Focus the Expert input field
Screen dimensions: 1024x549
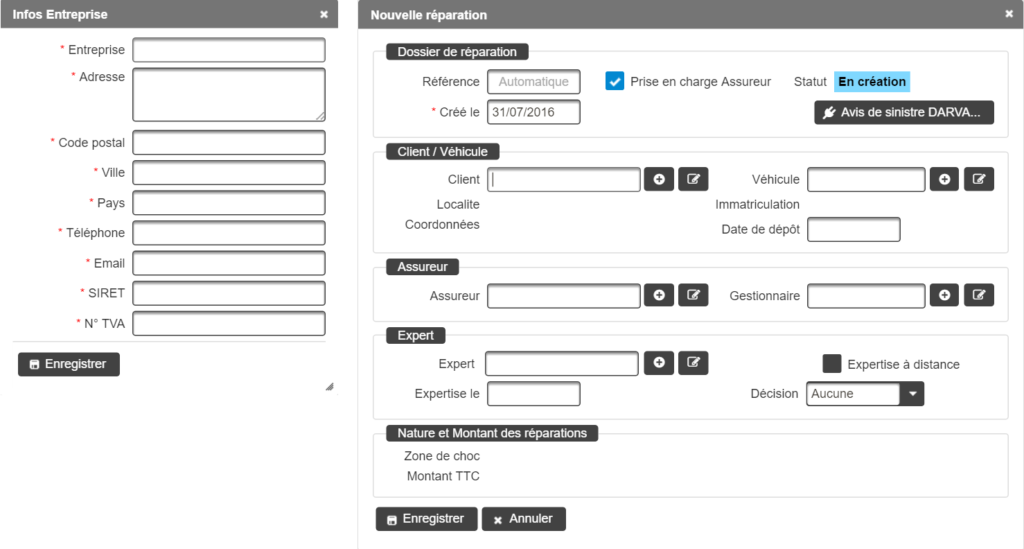(x=562, y=364)
